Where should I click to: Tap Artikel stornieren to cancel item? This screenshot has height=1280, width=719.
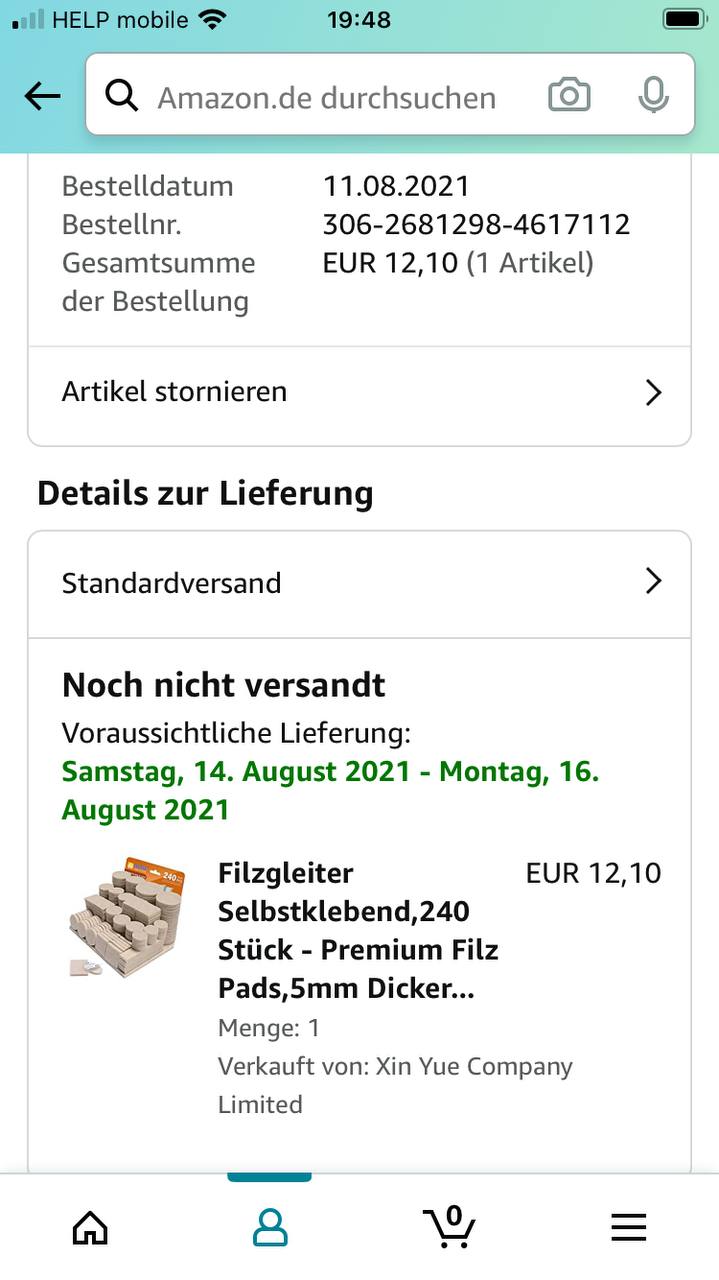coord(175,391)
